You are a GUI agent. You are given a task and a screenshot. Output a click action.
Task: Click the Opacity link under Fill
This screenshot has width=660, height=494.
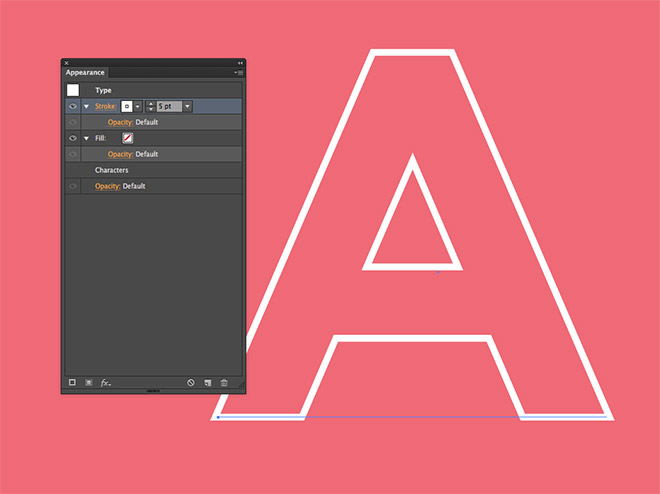(120, 154)
